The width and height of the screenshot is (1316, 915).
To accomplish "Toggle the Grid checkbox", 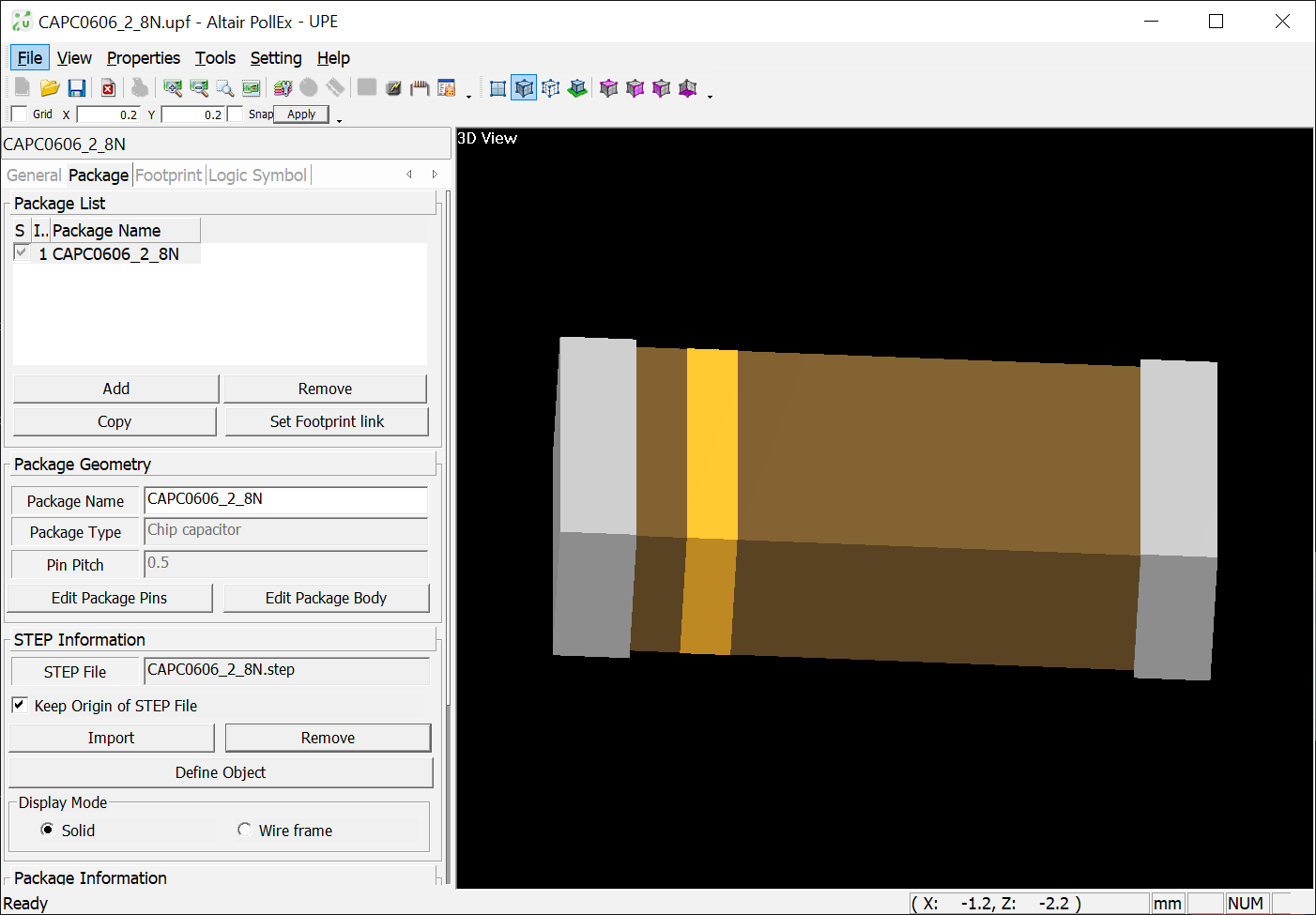I will pyautogui.click(x=19, y=114).
